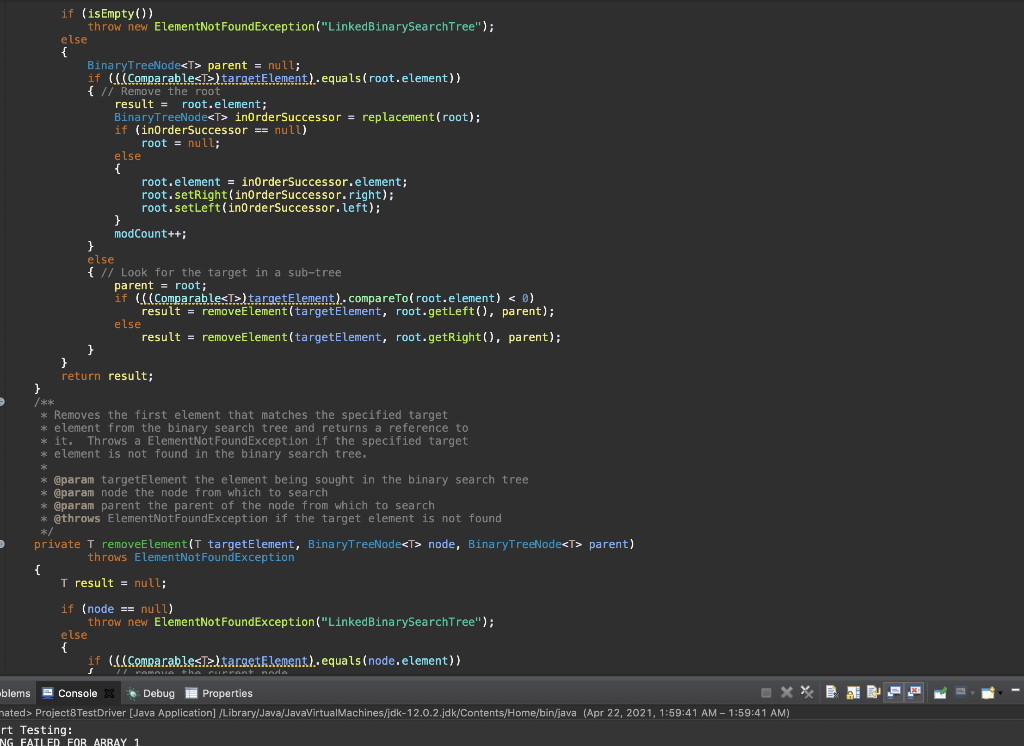Click 'modCount++;' statement in editor
The height and width of the screenshot is (746, 1024).
point(150,234)
